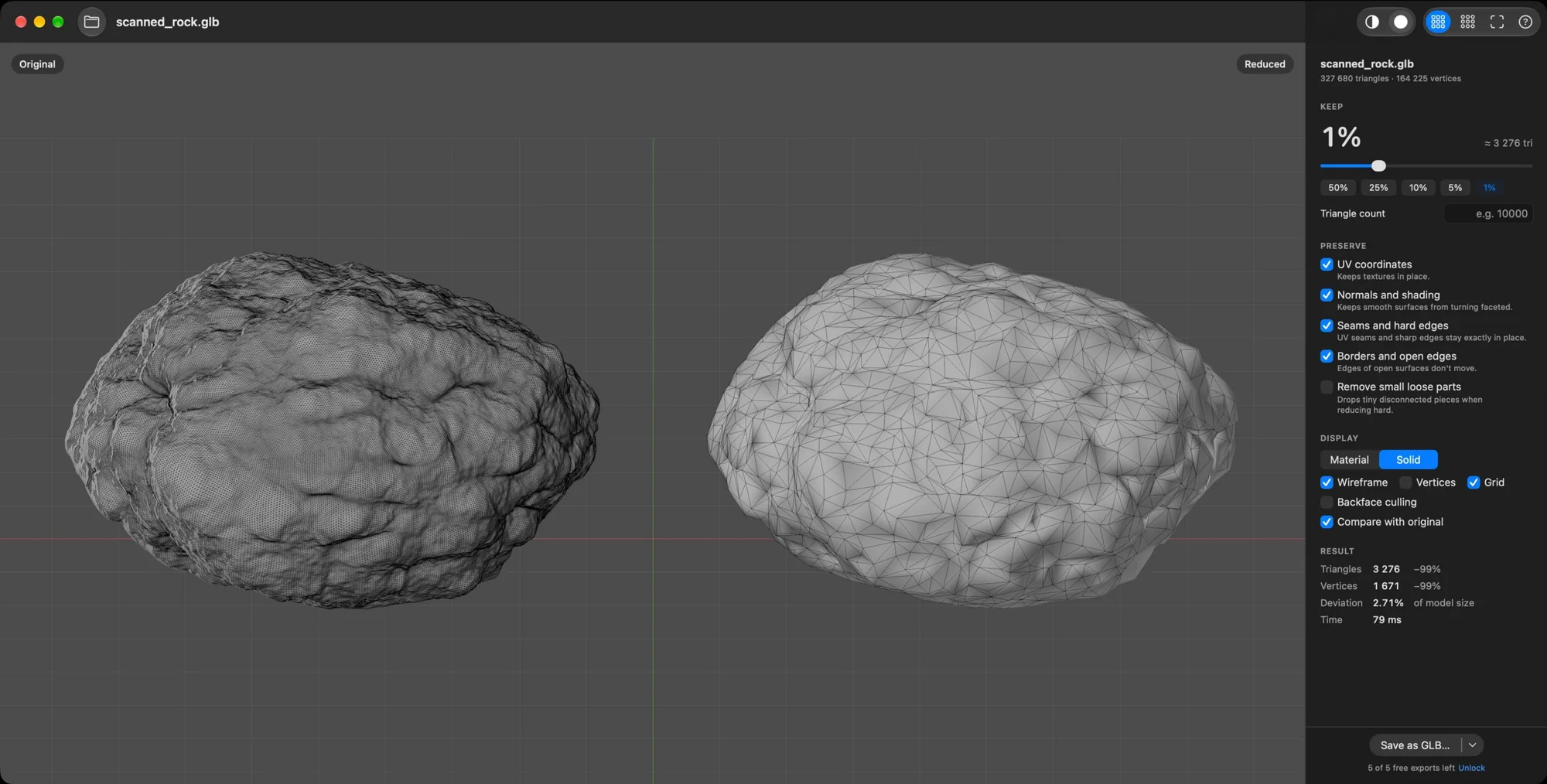
Task: Click the solid white circle display icon
Action: (x=1401, y=22)
